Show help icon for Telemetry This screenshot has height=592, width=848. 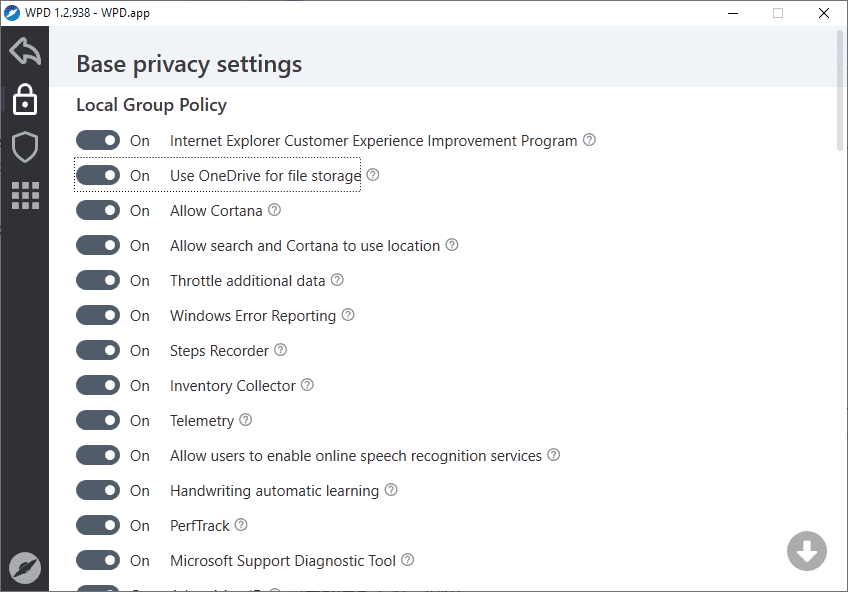[246, 420]
